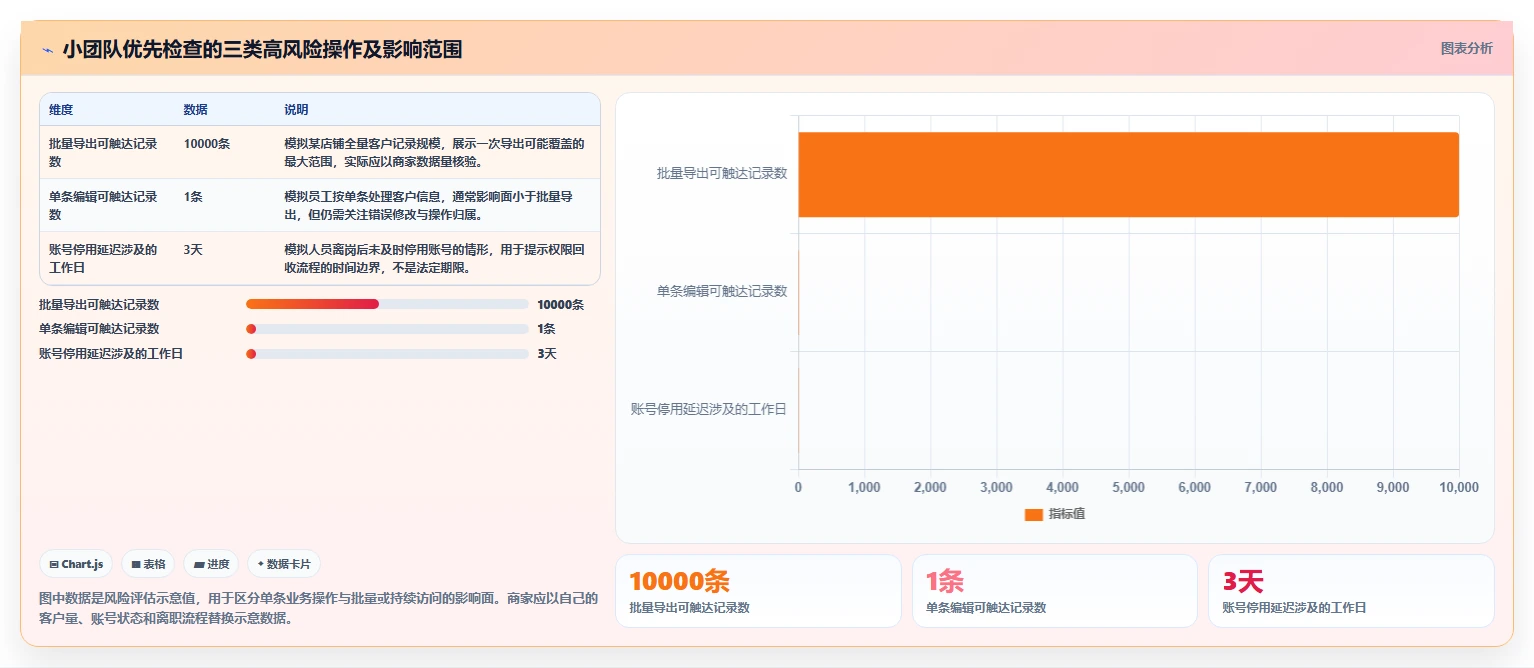Click the card caption 账号停用延迟涉及的工作日

tap(1294, 608)
